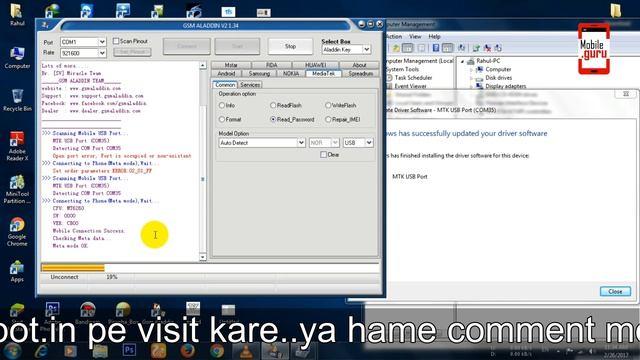Open the Windows Start button

coord(12,351)
